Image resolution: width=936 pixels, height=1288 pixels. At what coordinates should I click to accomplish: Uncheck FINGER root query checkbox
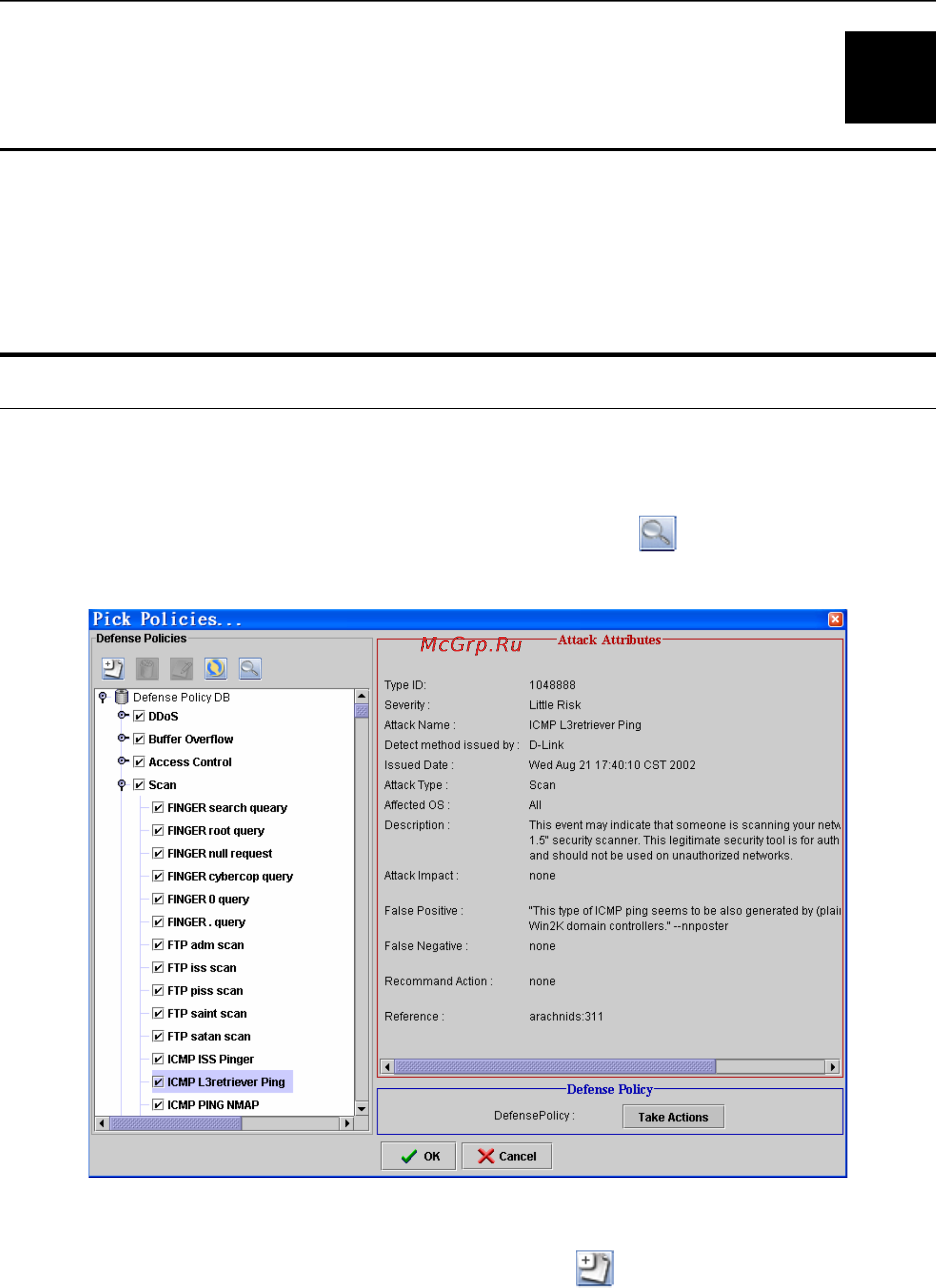(158, 830)
